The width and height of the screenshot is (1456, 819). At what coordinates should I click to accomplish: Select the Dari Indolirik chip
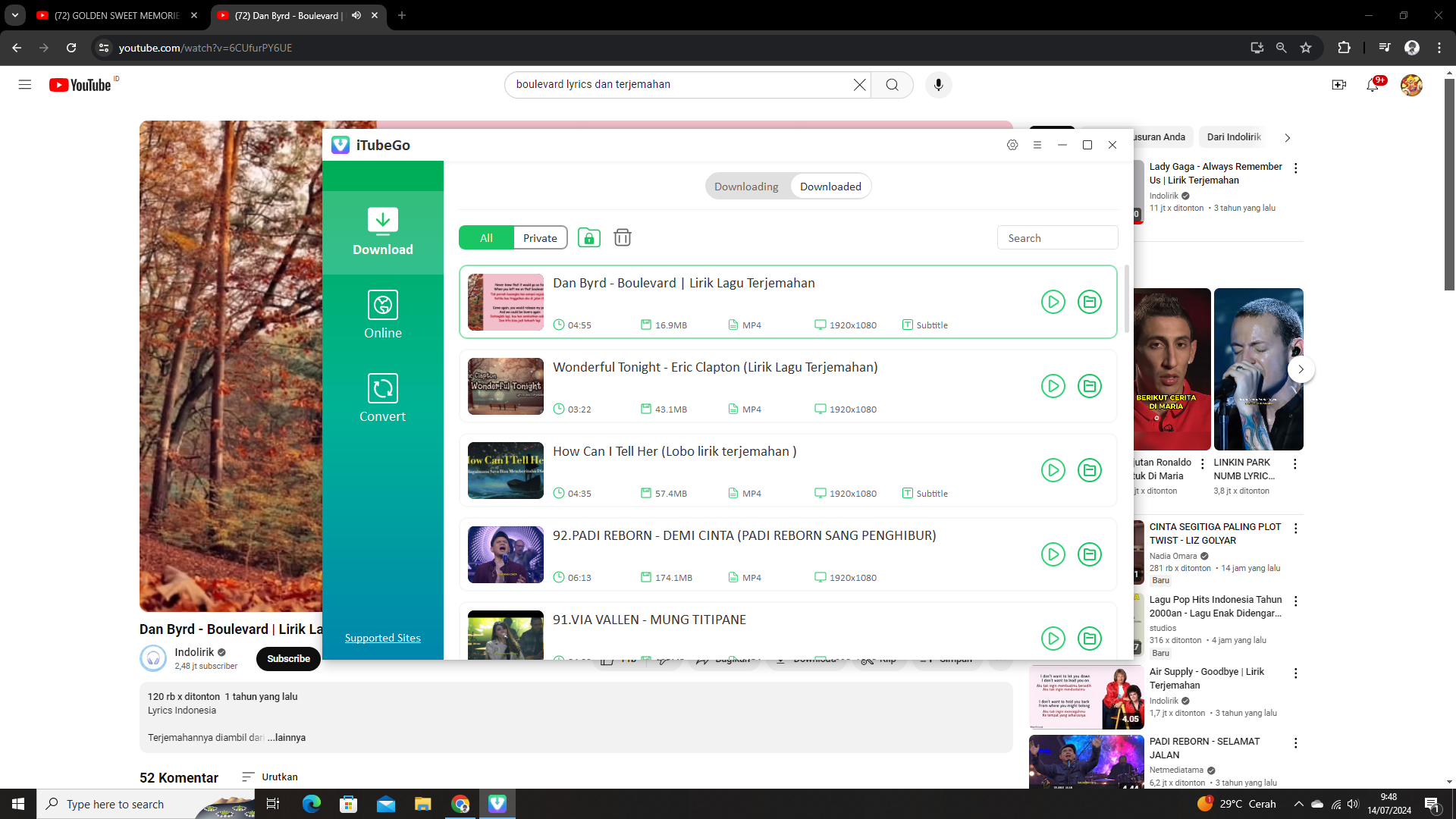pyautogui.click(x=1234, y=137)
